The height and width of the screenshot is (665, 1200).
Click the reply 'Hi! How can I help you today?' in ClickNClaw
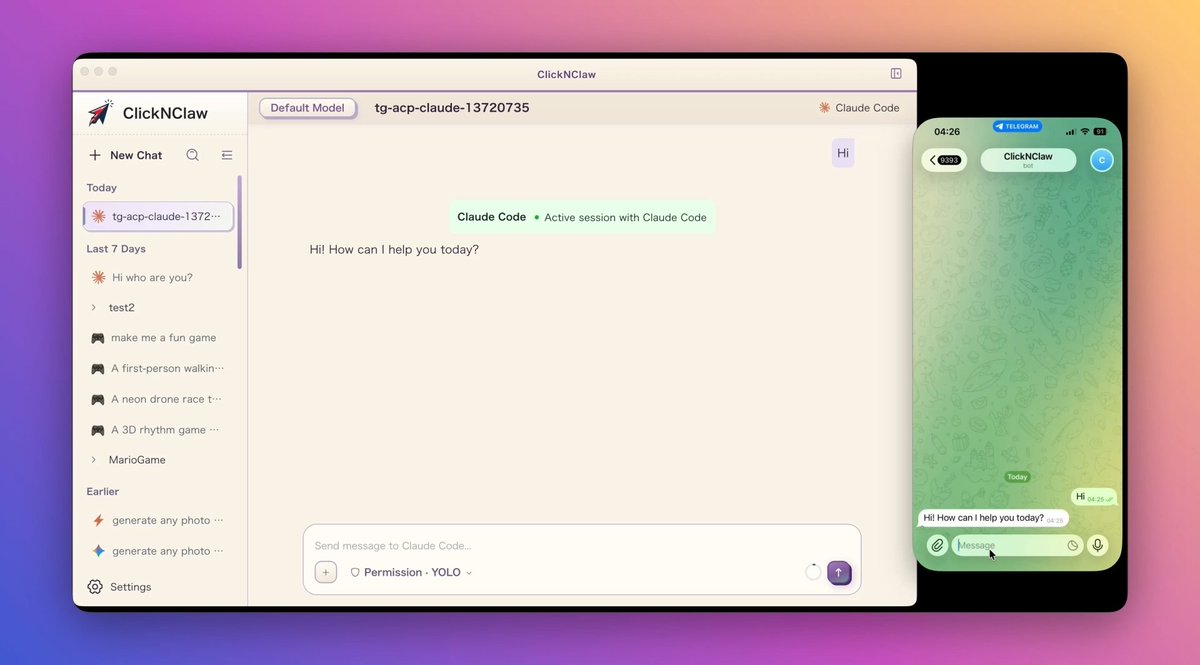394,250
